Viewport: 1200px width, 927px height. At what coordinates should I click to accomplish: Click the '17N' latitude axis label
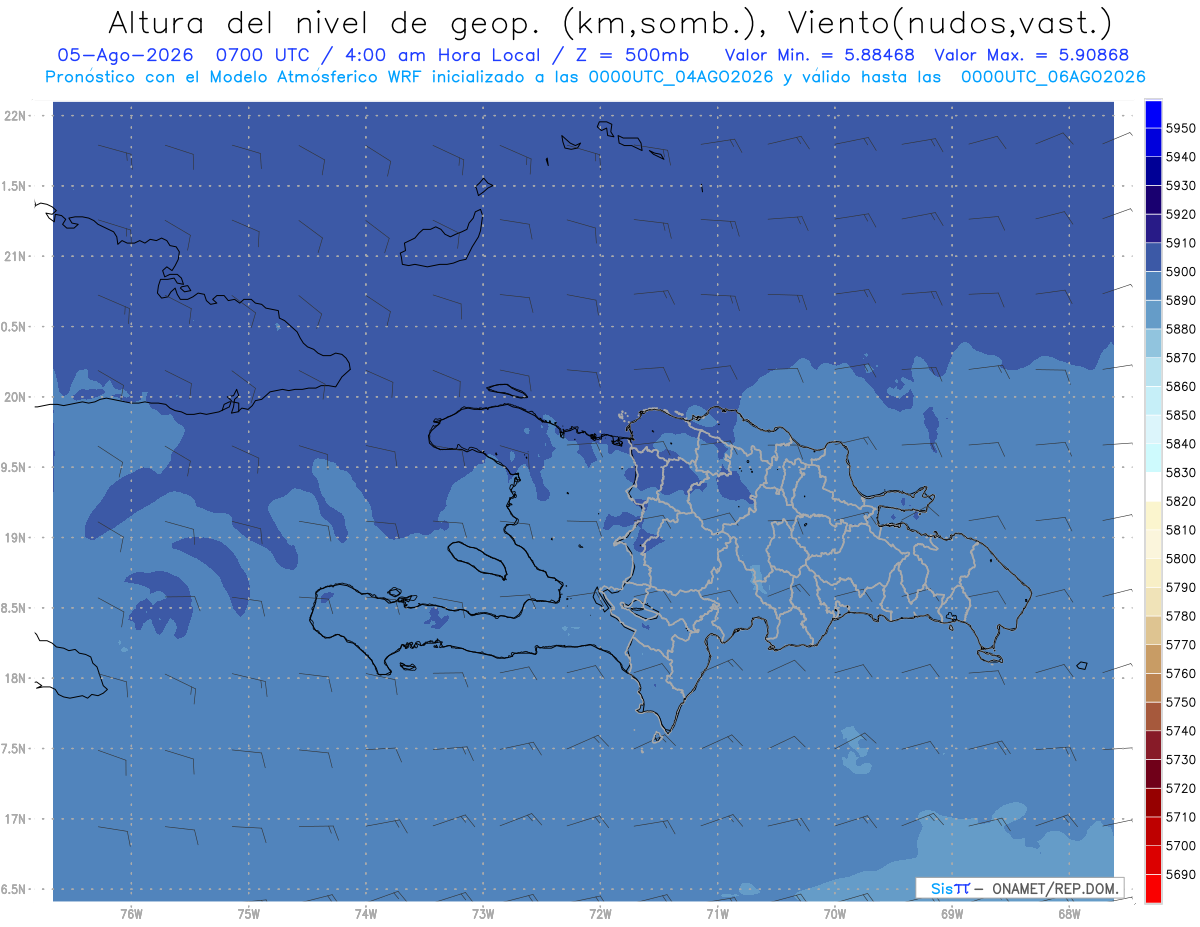coord(17,820)
